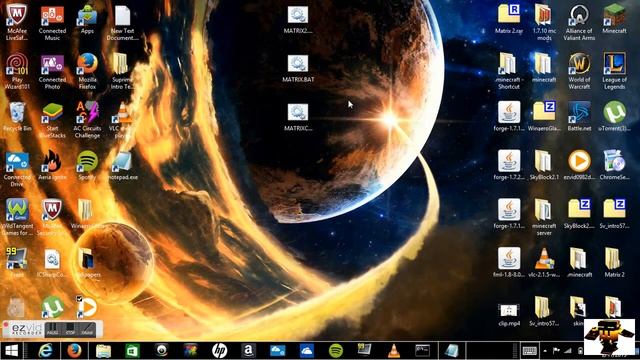Select the fml-1.8-8.0 jar file
Viewport: 640px width, 360px height.
tap(509, 263)
